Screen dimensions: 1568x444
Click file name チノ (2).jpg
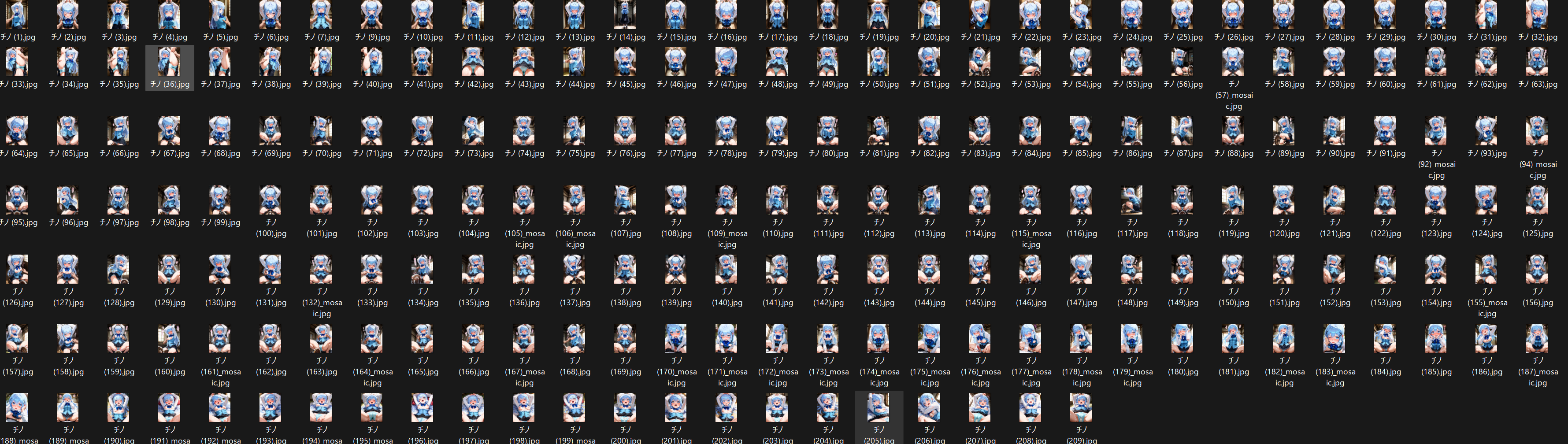(x=68, y=37)
